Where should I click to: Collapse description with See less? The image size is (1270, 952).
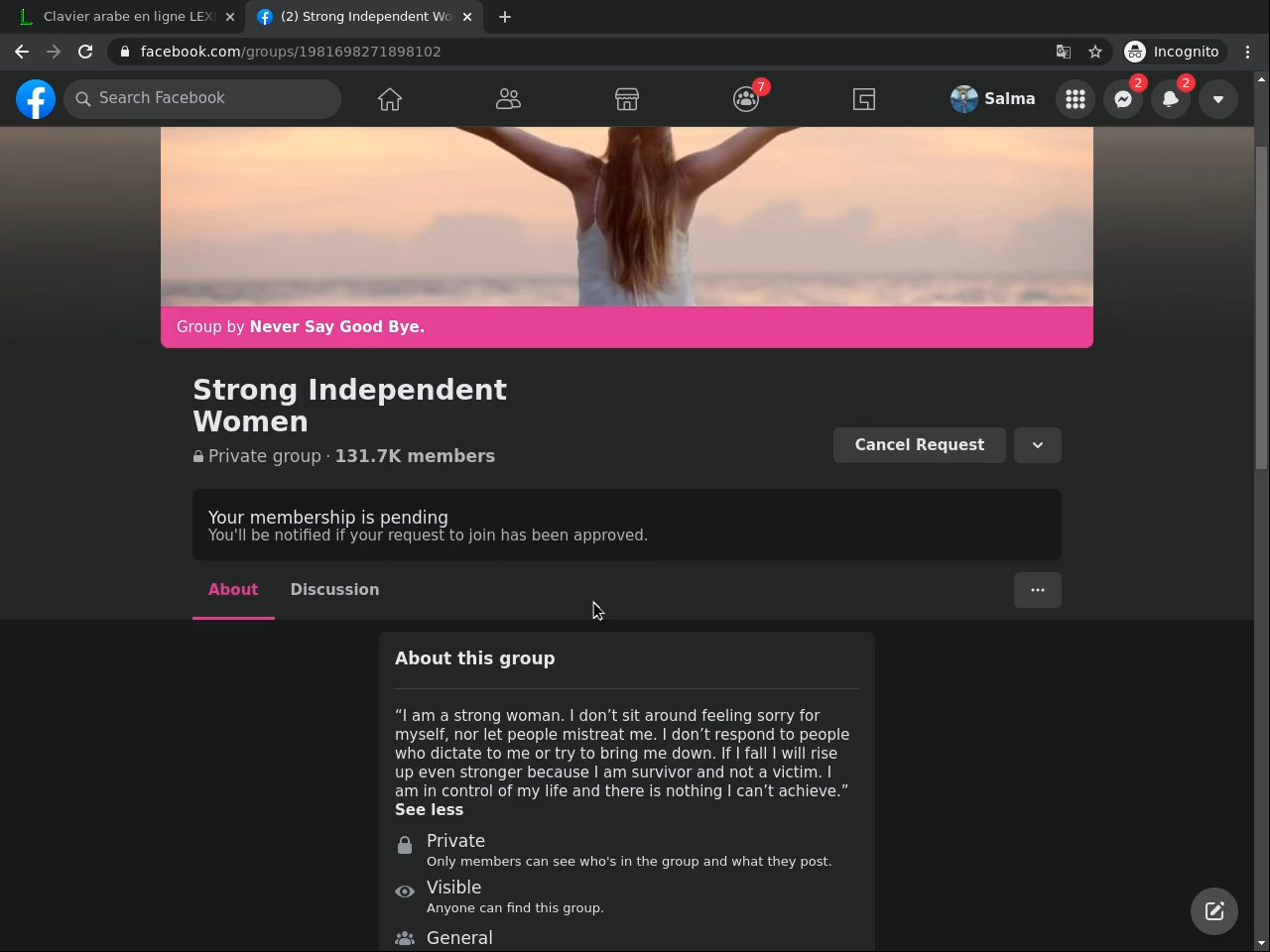tap(429, 810)
